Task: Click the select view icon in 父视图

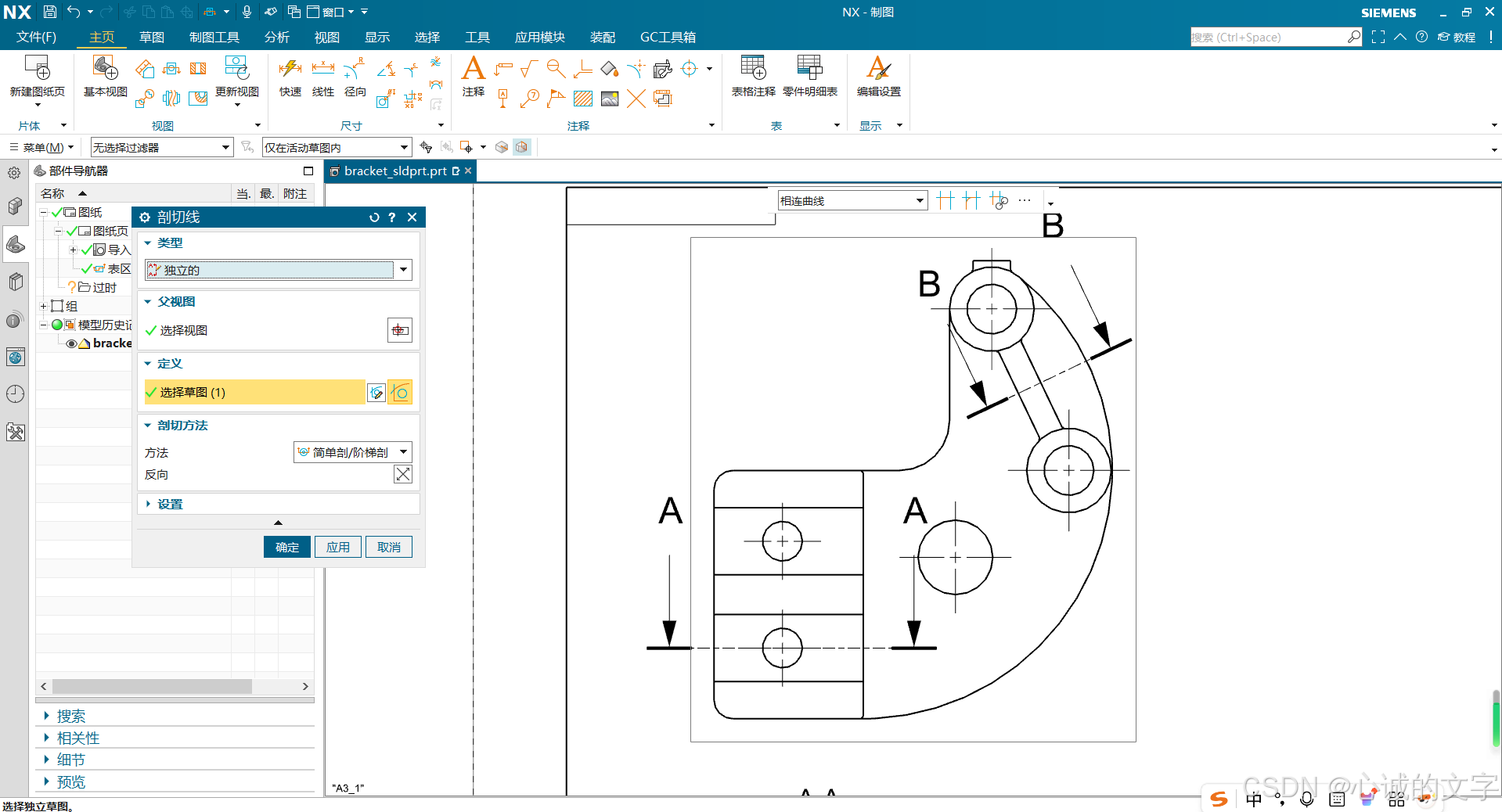Action: [400, 330]
